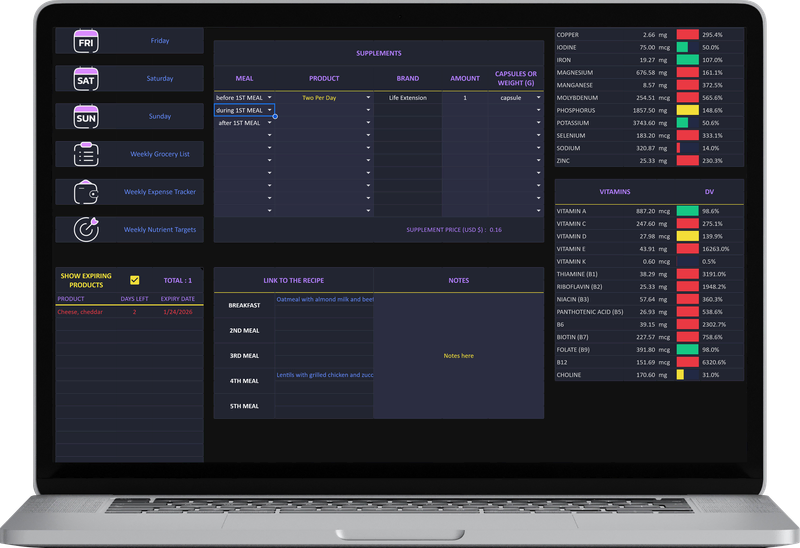Go to the Saturday sheet link
800x548 pixels.
pos(160,79)
